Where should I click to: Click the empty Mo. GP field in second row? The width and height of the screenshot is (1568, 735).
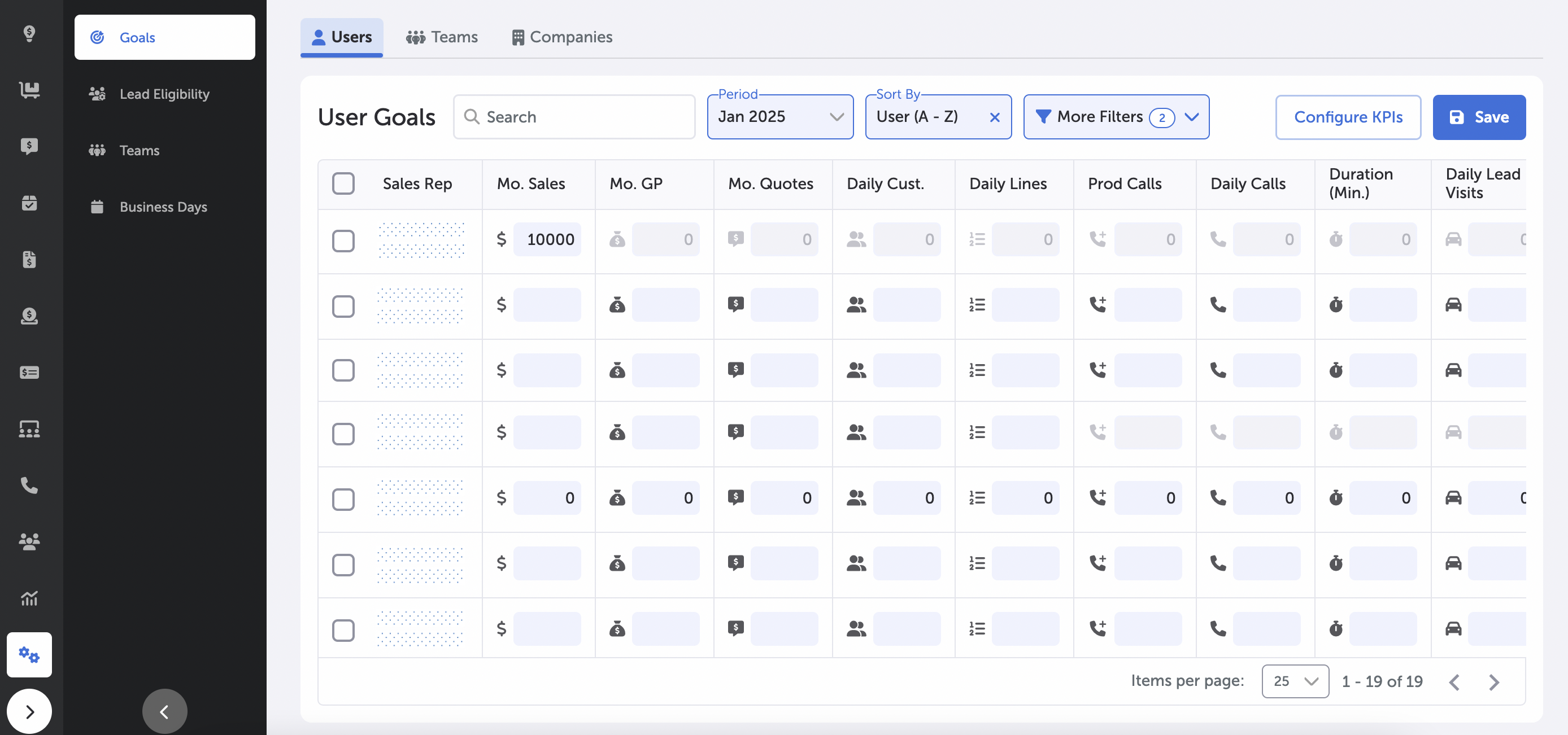(x=665, y=304)
